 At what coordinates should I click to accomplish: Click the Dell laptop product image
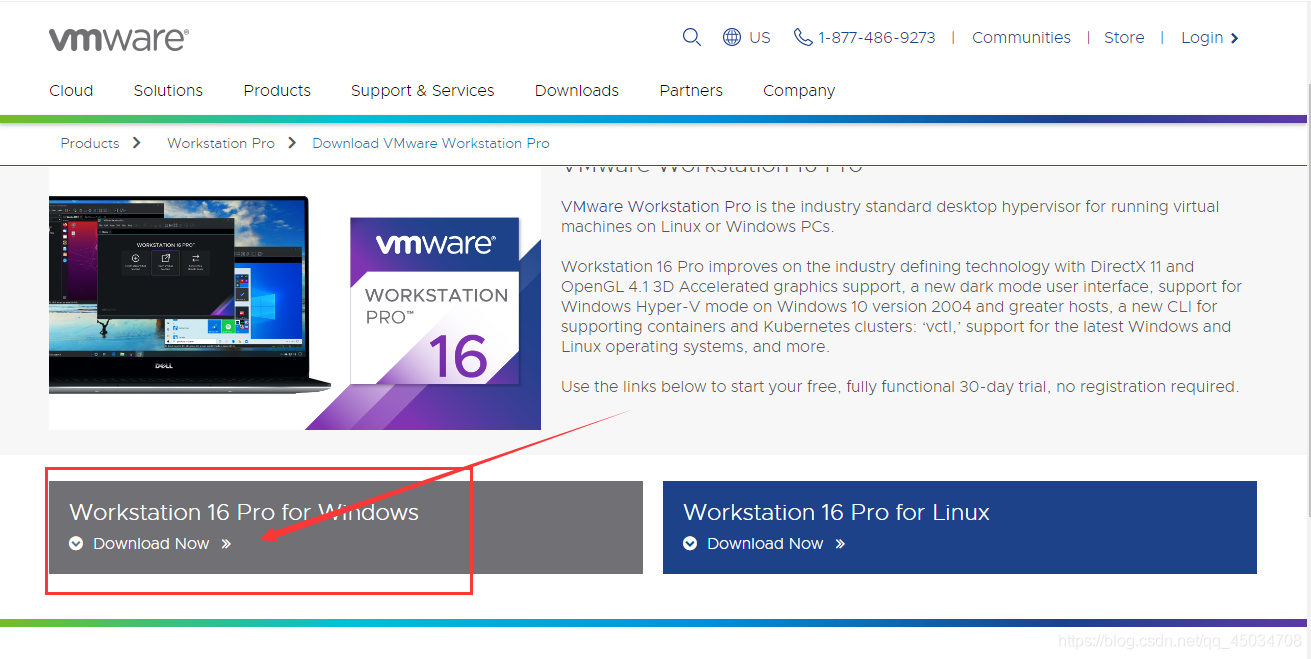[190, 294]
